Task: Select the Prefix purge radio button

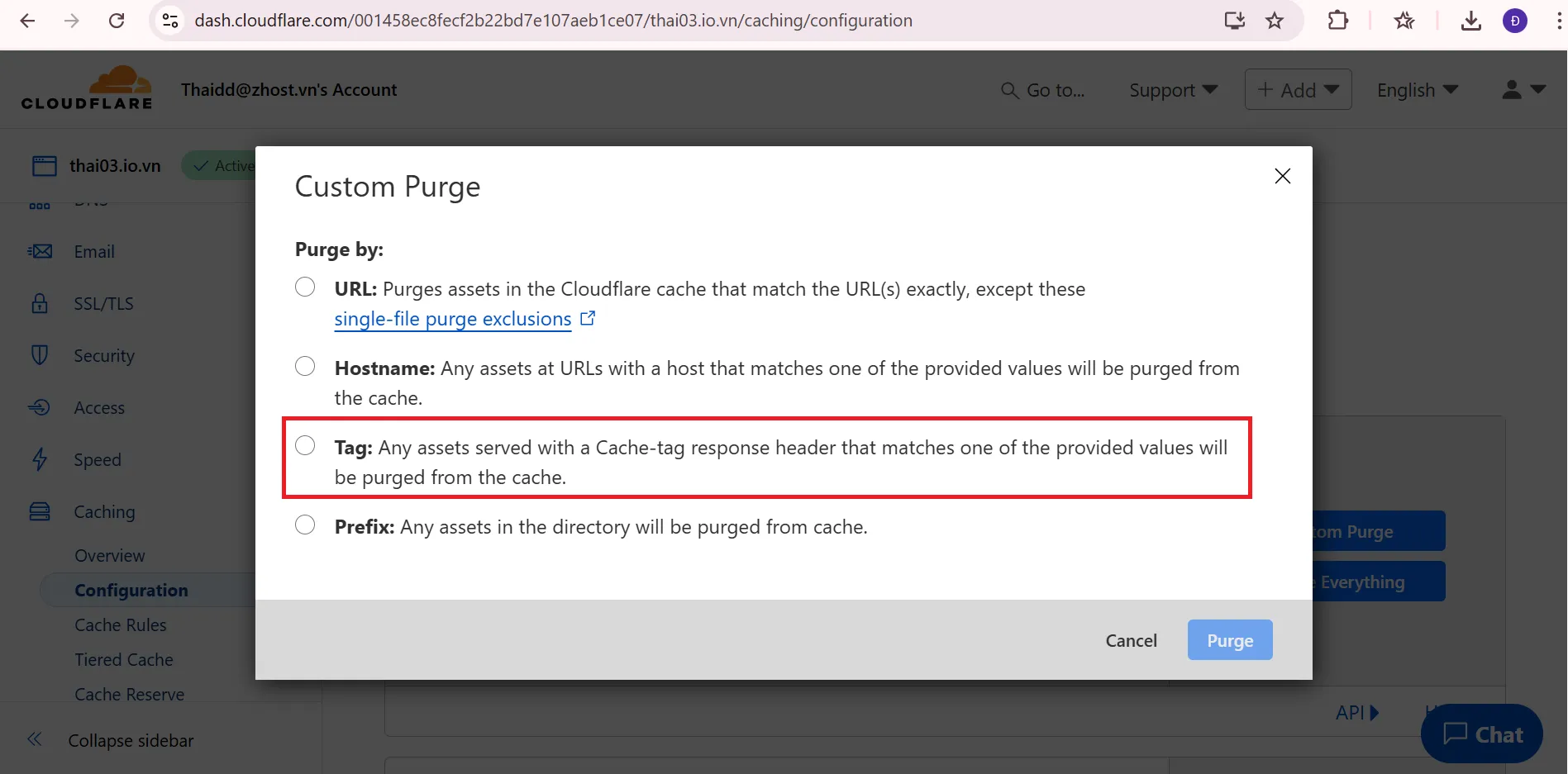Action: [x=305, y=525]
